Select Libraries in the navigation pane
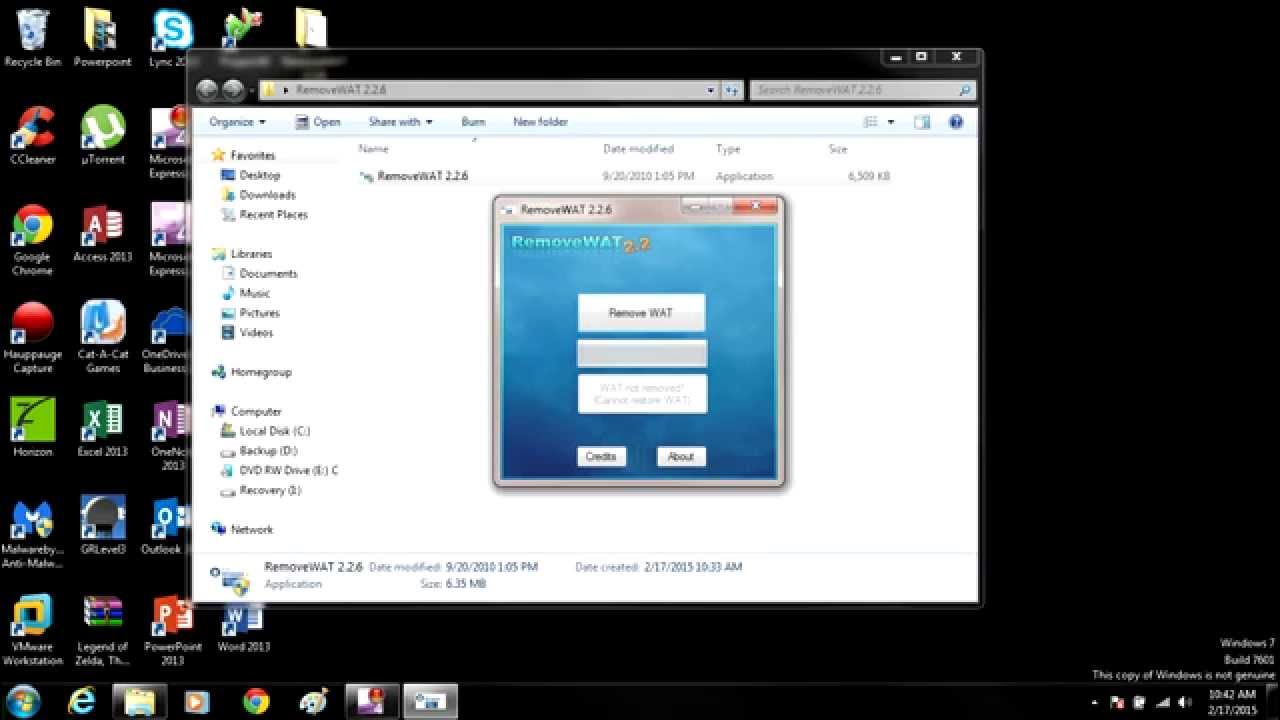This screenshot has height=720, width=1280. pyautogui.click(x=251, y=254)
